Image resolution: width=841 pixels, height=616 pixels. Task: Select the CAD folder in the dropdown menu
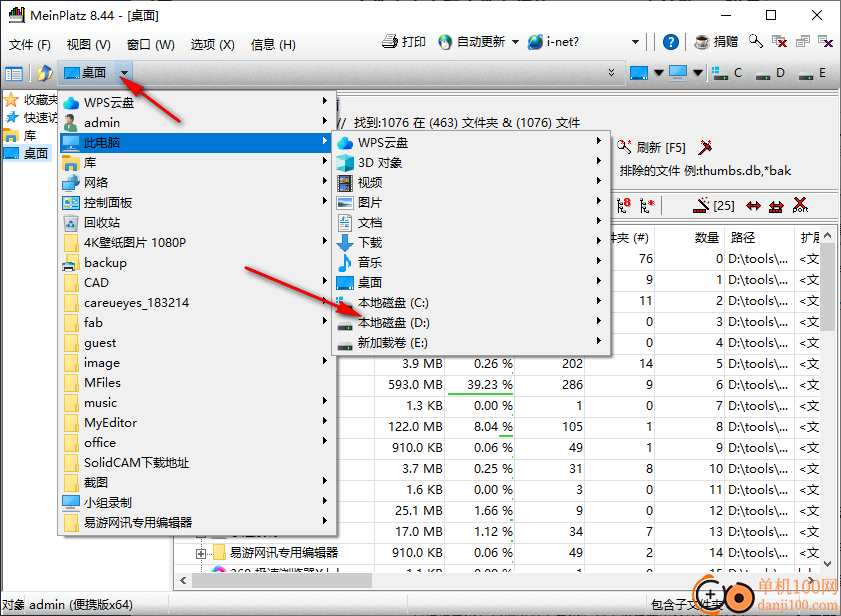pyautogui.click(x=197, y=283)
